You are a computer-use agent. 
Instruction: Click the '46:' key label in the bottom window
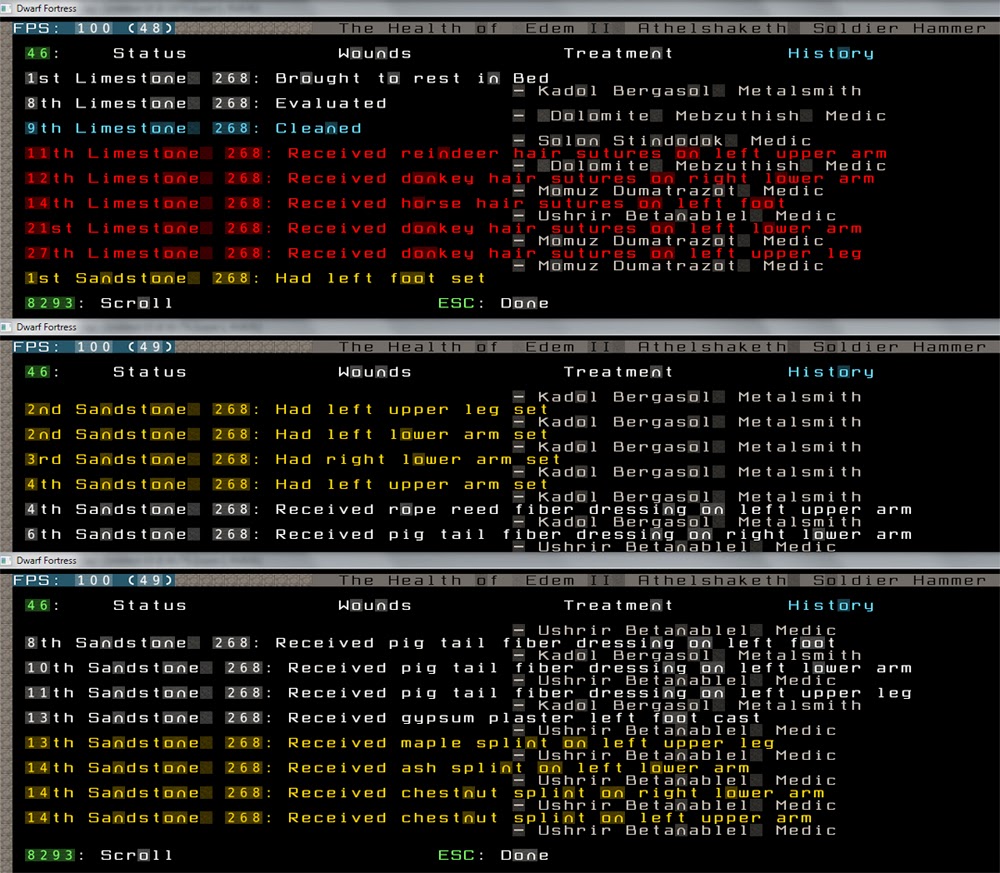pyautogui.click(x=43, y=606)
